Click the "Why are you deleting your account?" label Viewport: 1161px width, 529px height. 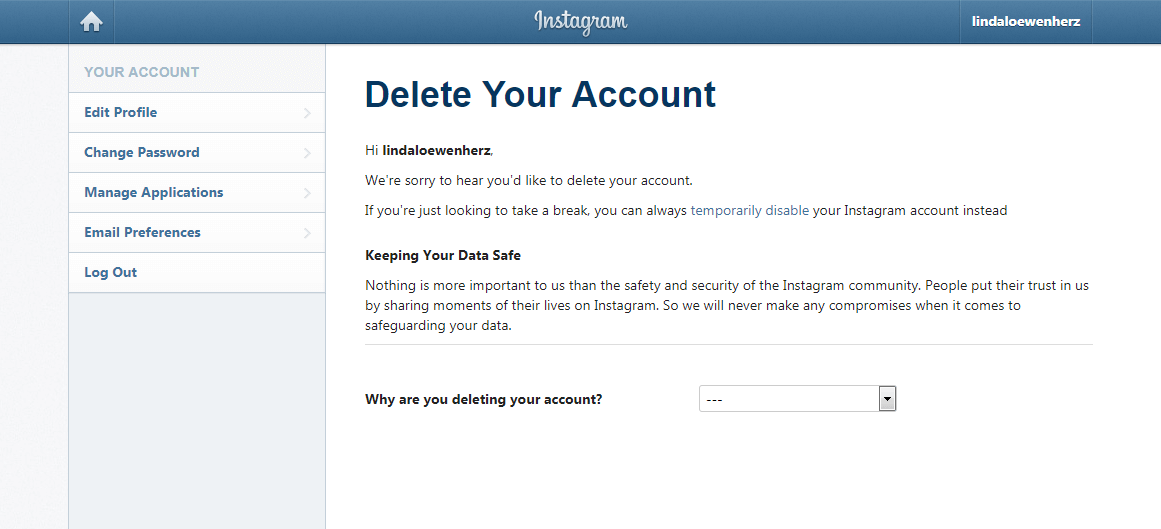click(484, 400)
